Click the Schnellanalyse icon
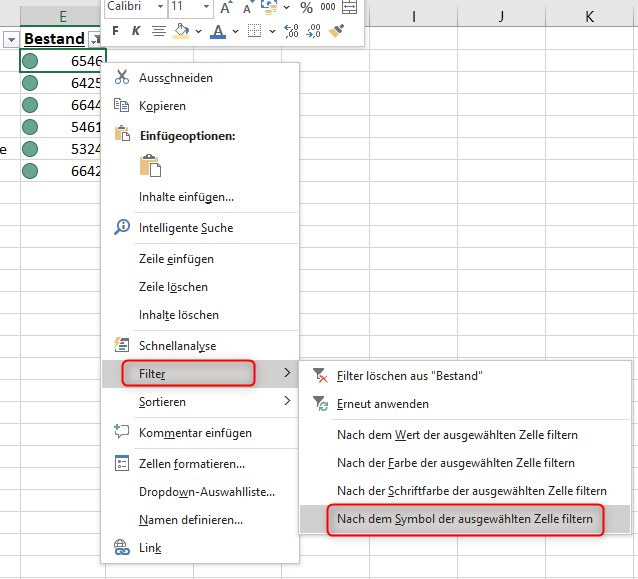This screenshot has width=638, height=579. (x=122, y=345)
